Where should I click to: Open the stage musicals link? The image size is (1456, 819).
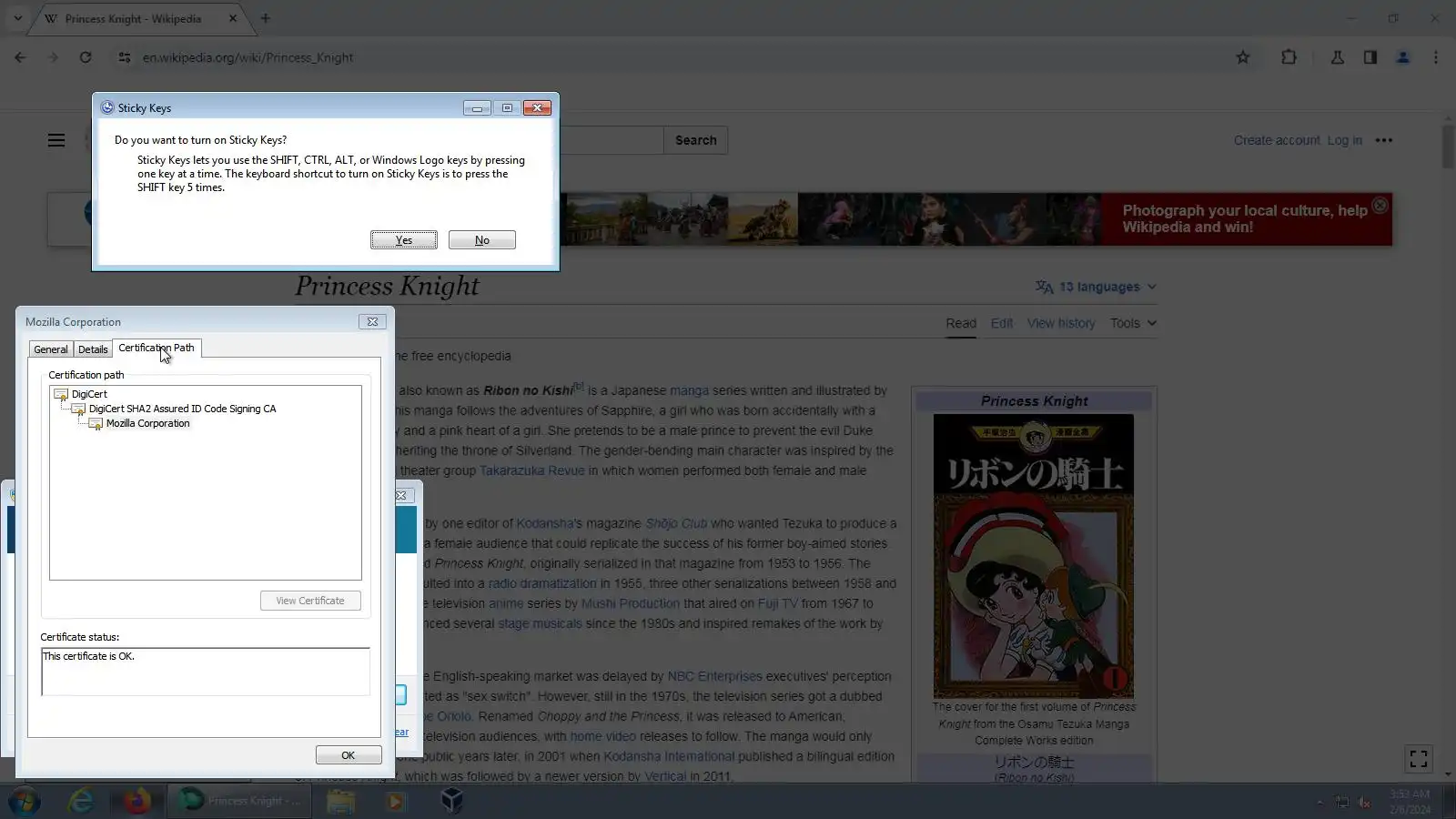pos(540,623)
